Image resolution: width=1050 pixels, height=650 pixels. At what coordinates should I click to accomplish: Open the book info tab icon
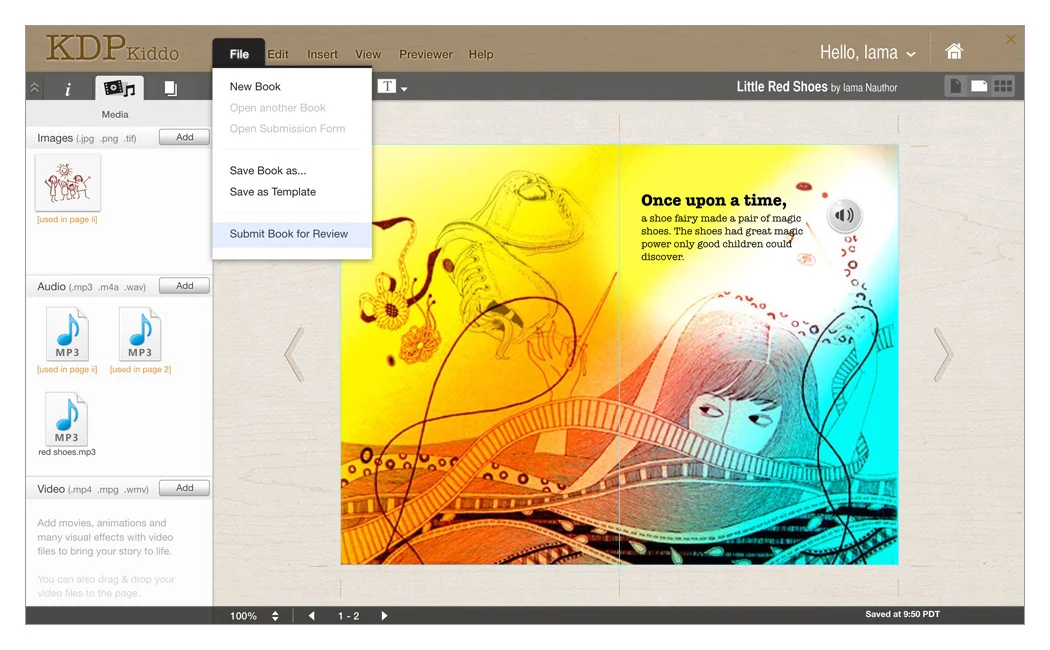pos(68,89)
